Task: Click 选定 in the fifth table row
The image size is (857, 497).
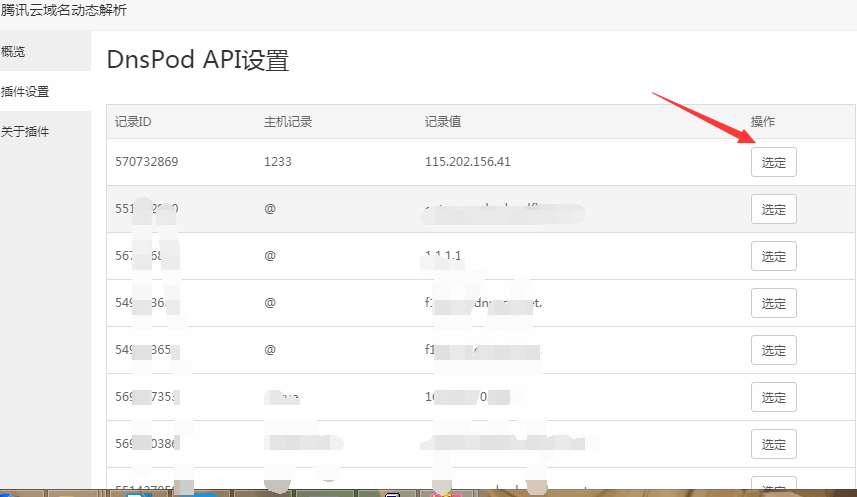Action: pos(773,350)
